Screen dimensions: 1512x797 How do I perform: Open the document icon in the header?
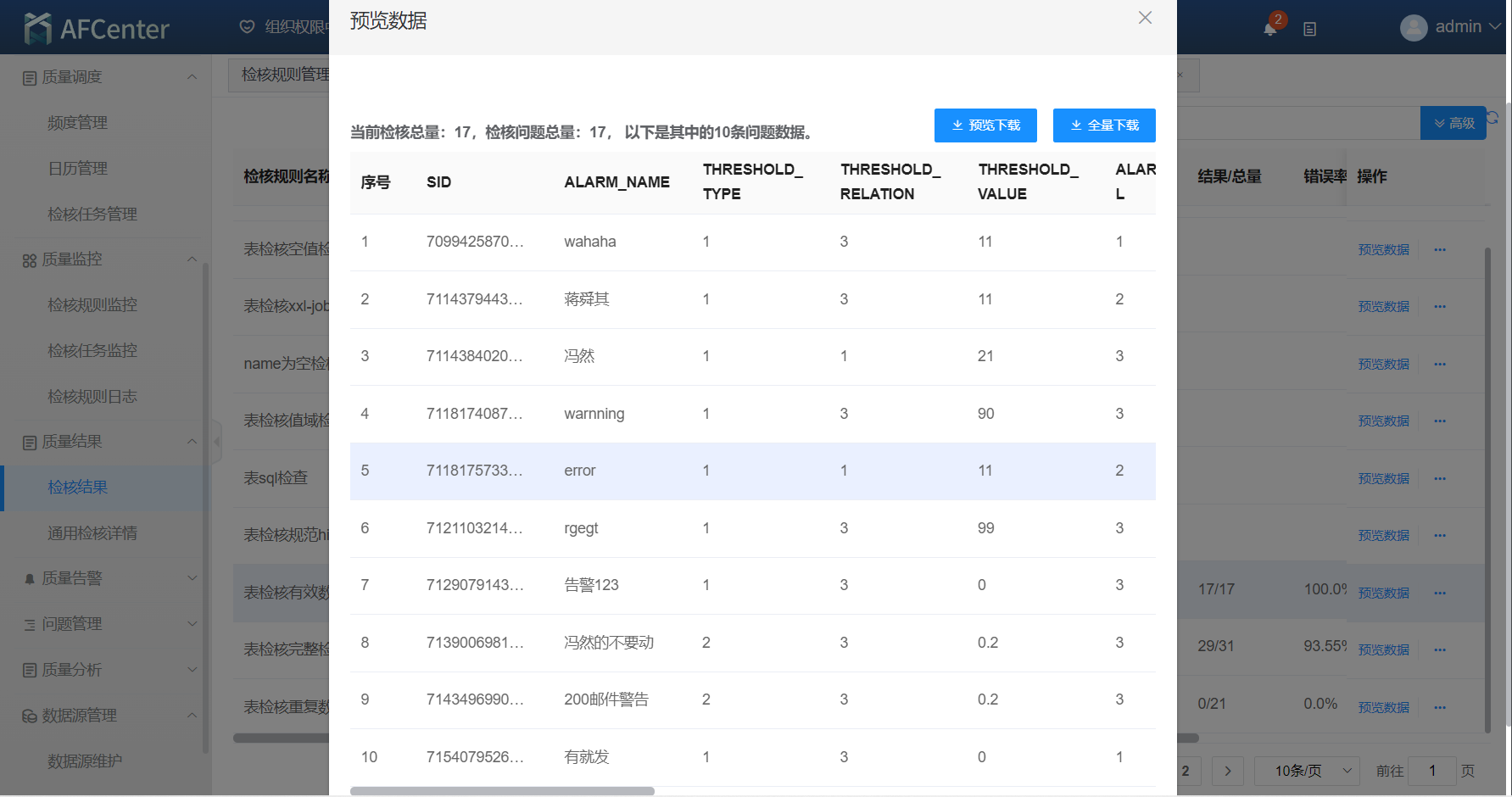point(1309,29)
